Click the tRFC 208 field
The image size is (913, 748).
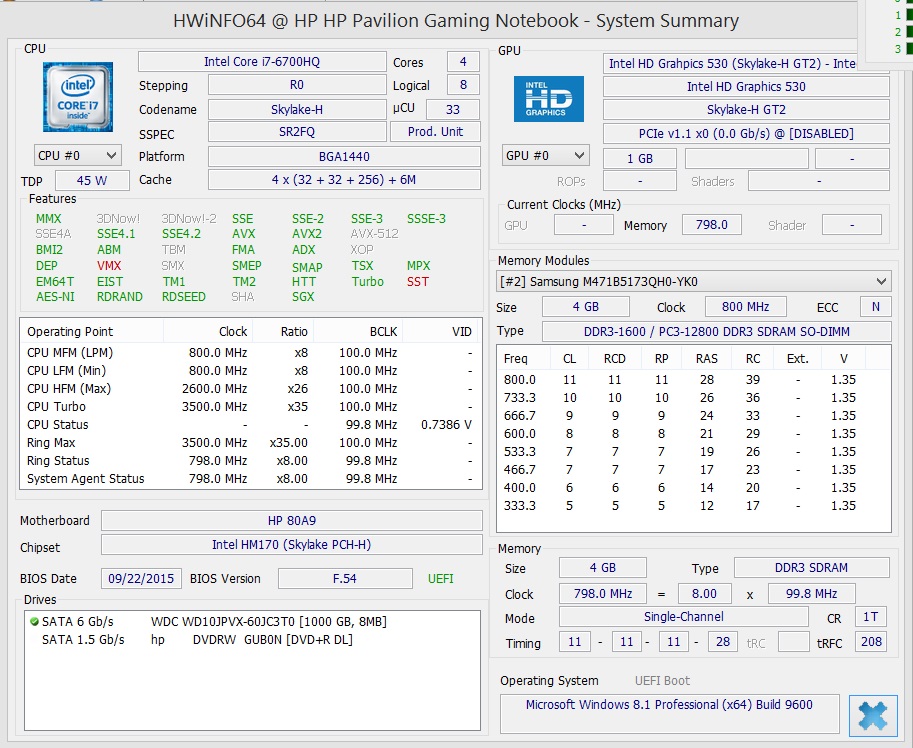click(x=871, y=642)
